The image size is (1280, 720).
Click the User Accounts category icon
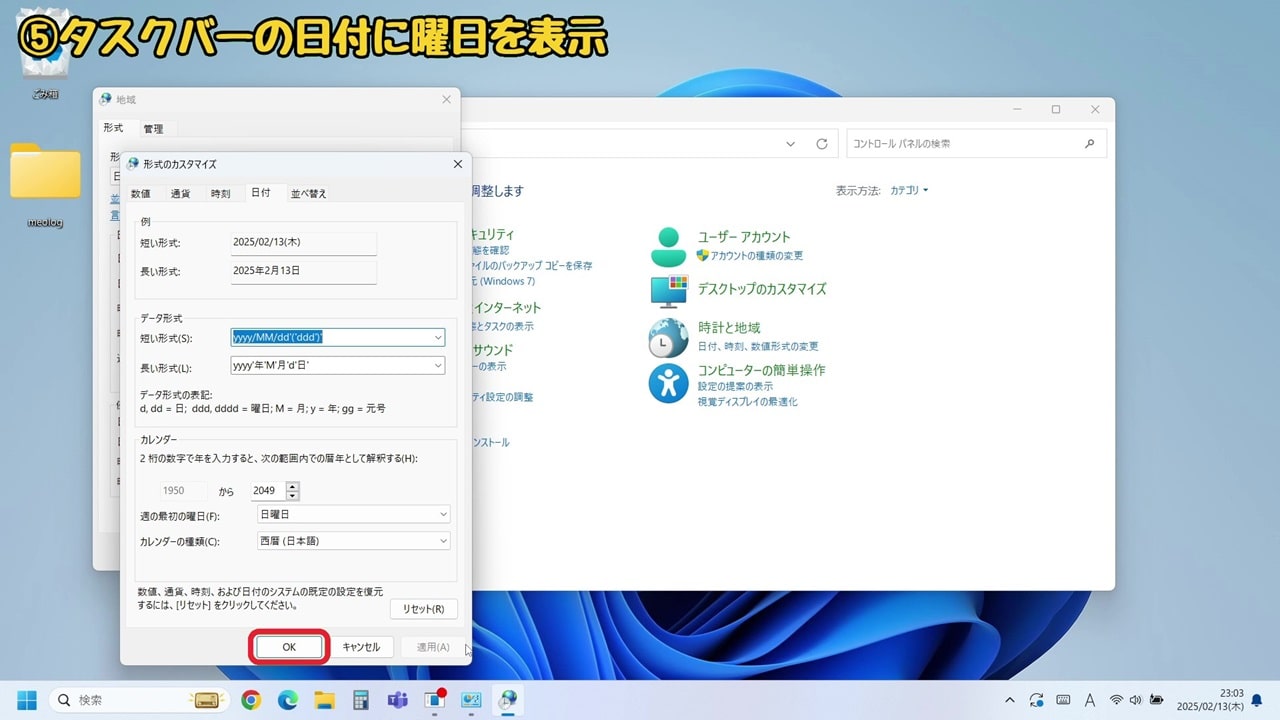669,247
